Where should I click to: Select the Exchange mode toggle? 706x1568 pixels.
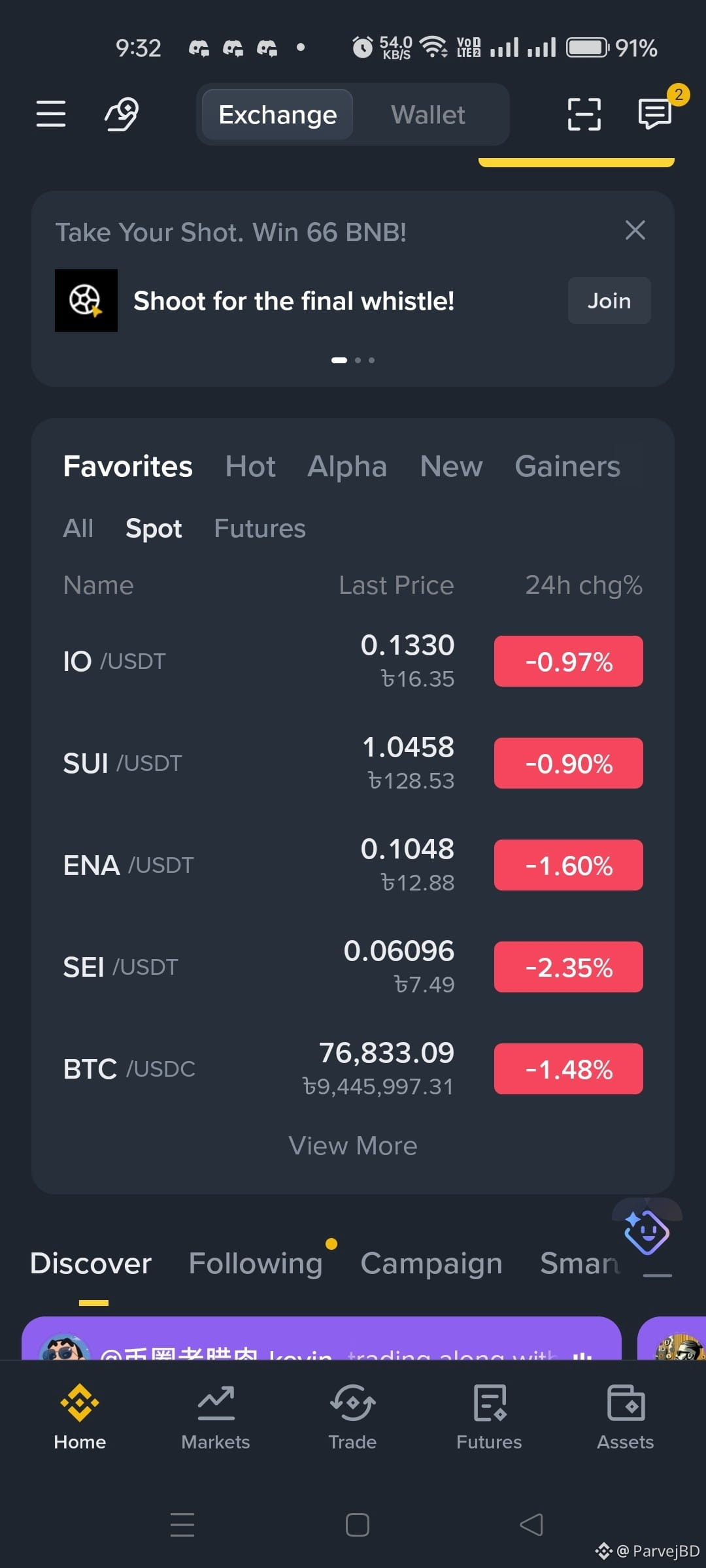click(x=278, y=115)
